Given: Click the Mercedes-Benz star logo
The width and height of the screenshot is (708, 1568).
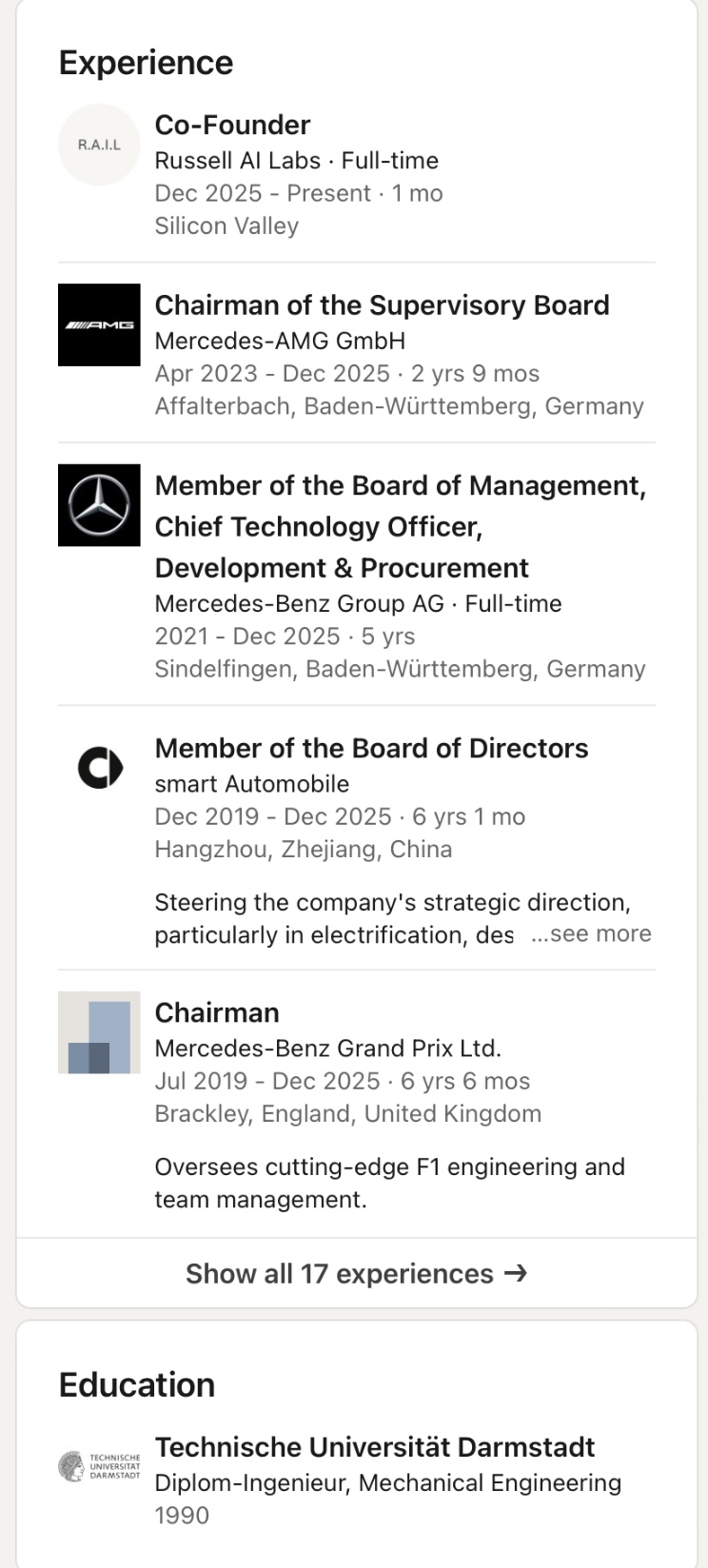Looking at the screenshot, I should 99,505.
